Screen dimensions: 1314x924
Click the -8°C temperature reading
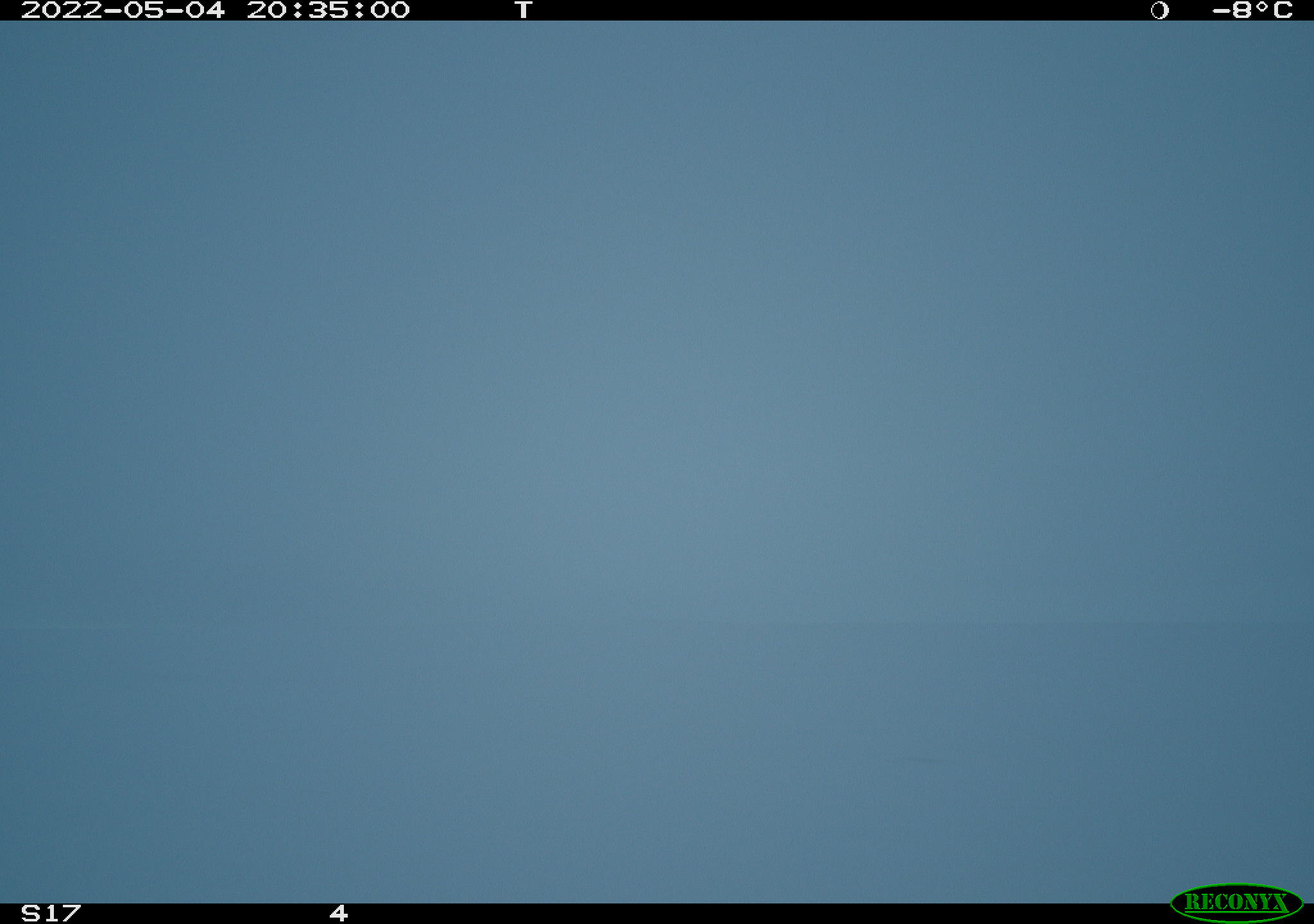point(1252,10)
